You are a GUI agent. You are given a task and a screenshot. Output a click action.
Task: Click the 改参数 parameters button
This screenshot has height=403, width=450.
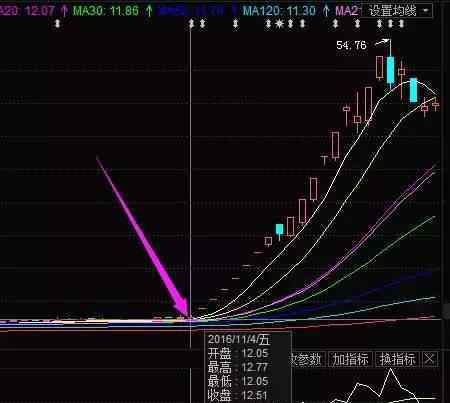click(306, 359)
